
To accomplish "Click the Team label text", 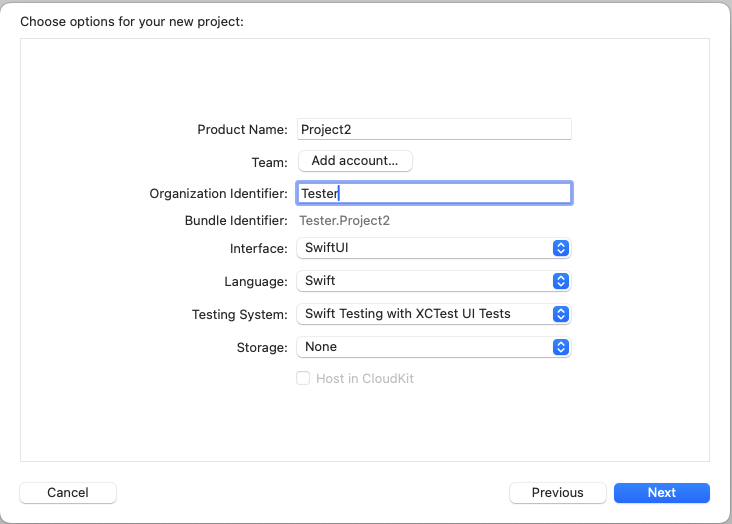I will tap(269, 161).
